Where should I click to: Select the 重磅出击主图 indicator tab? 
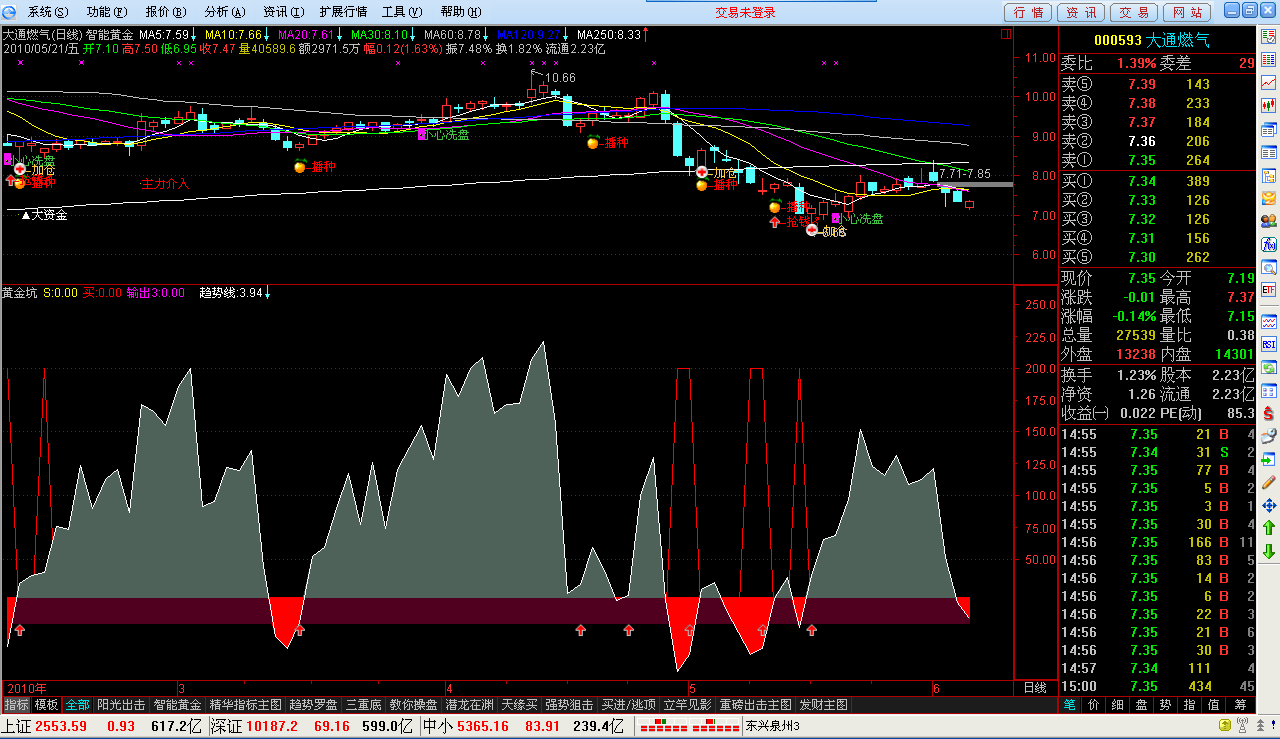[x=757, y=705]
